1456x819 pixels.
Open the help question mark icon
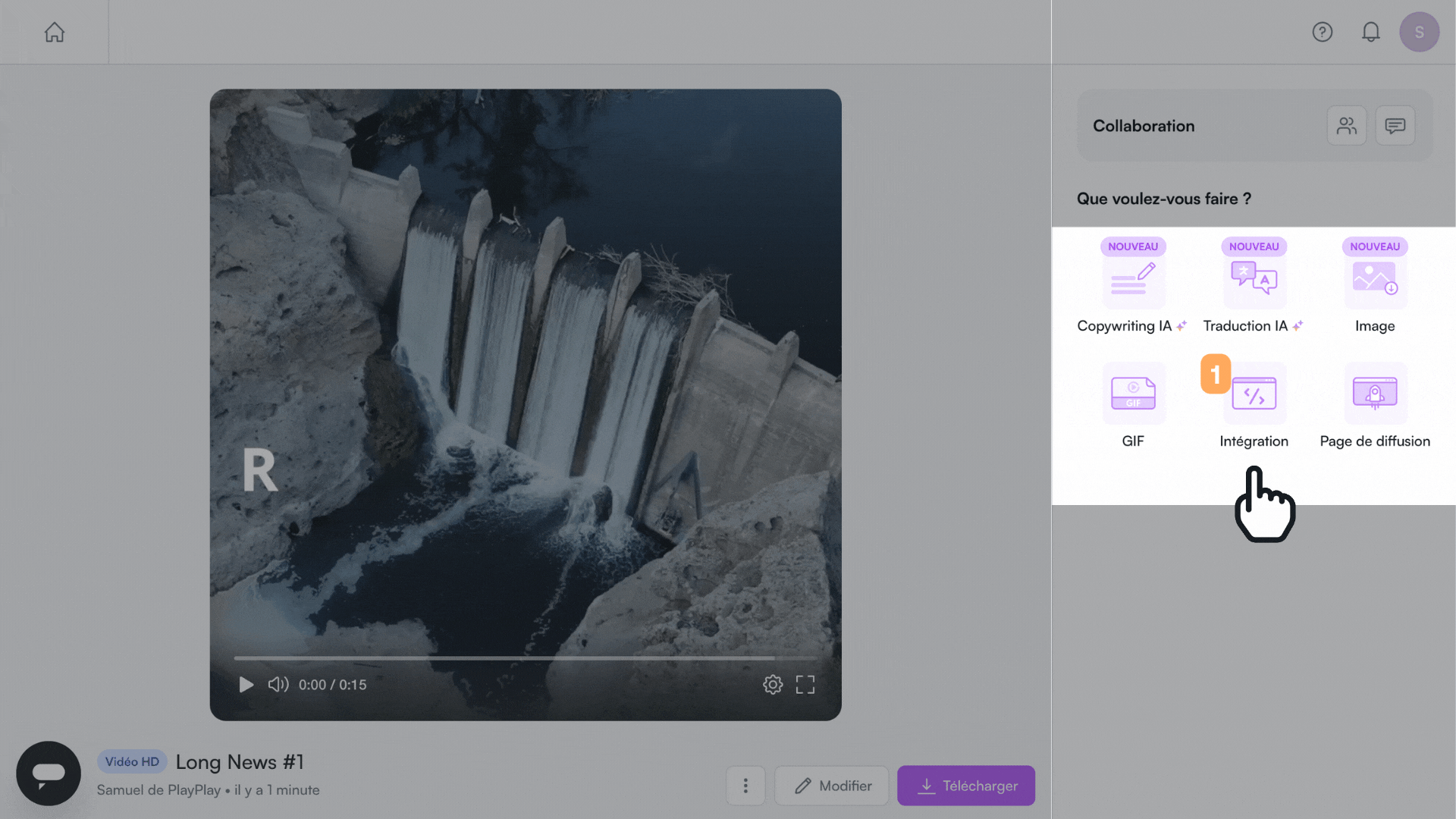tap(1323, 32)
